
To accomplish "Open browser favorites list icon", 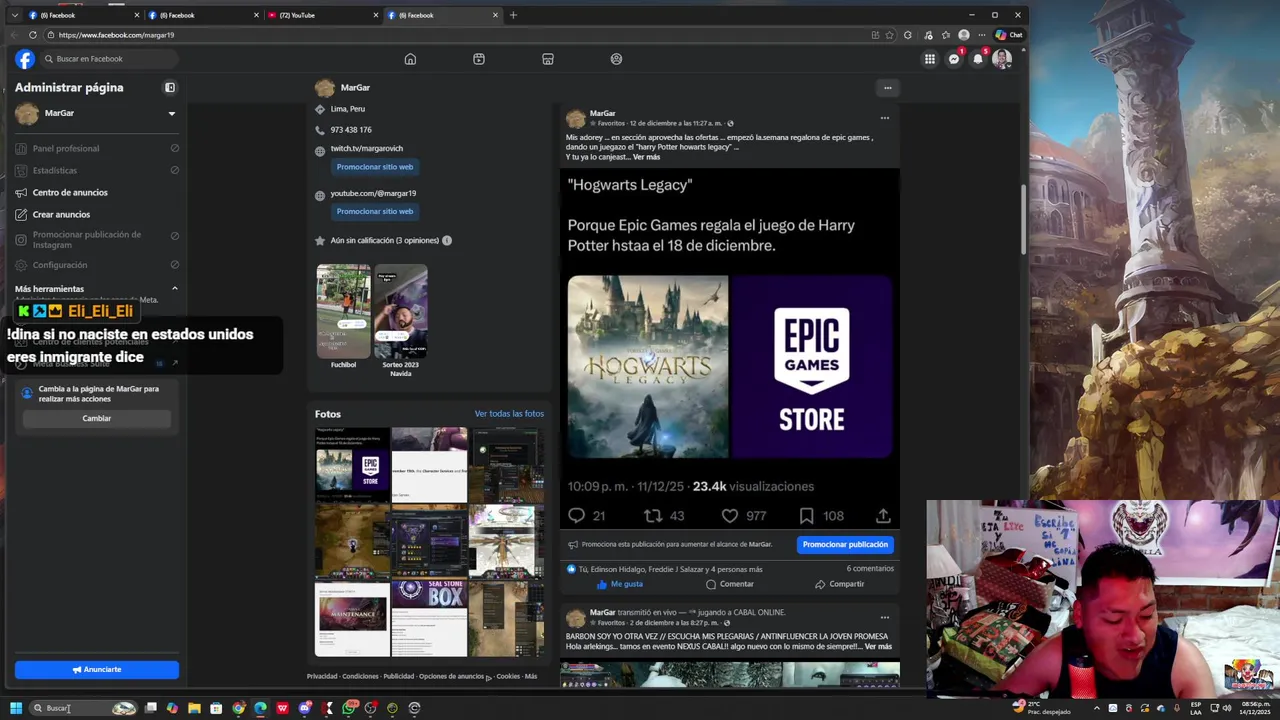I will pyautogui.click(x=946, y=35).
